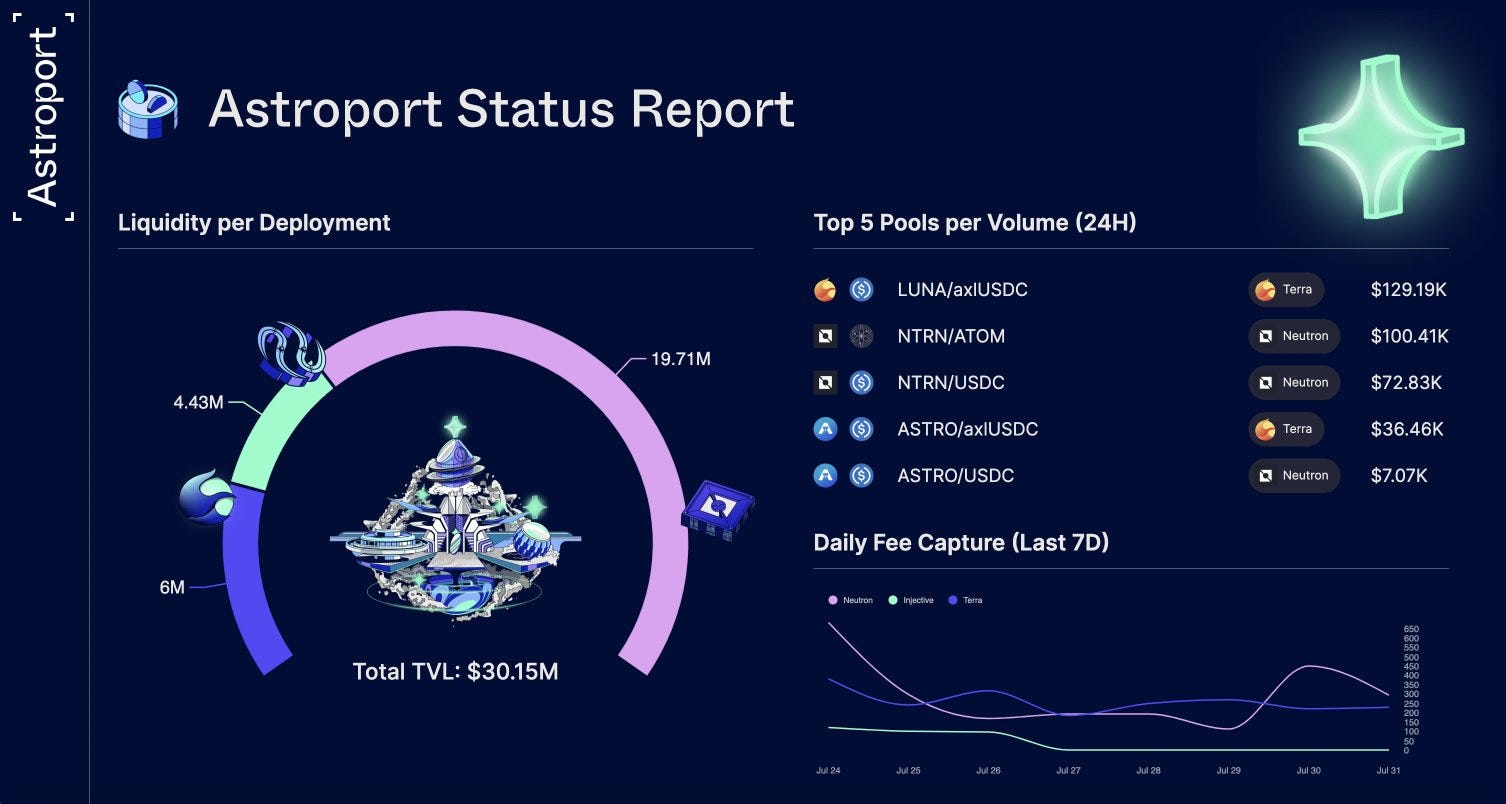Click the USDC icon in the NTRN/USDC row

[x=861, y=382]
